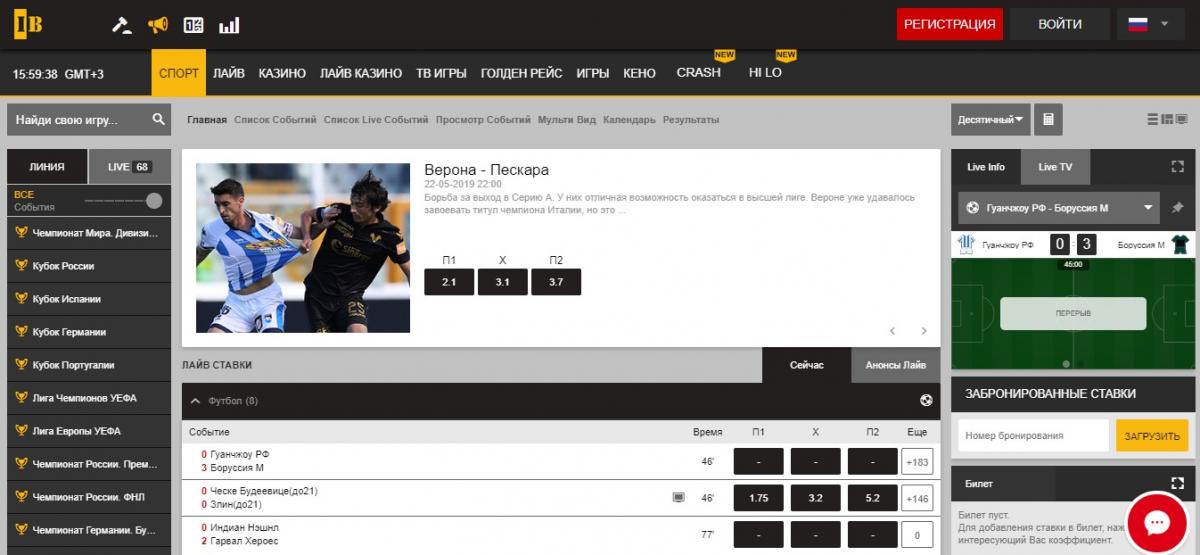1200x555 pixels.
Task: Open the live scores icon
Action: pos(194,25)
